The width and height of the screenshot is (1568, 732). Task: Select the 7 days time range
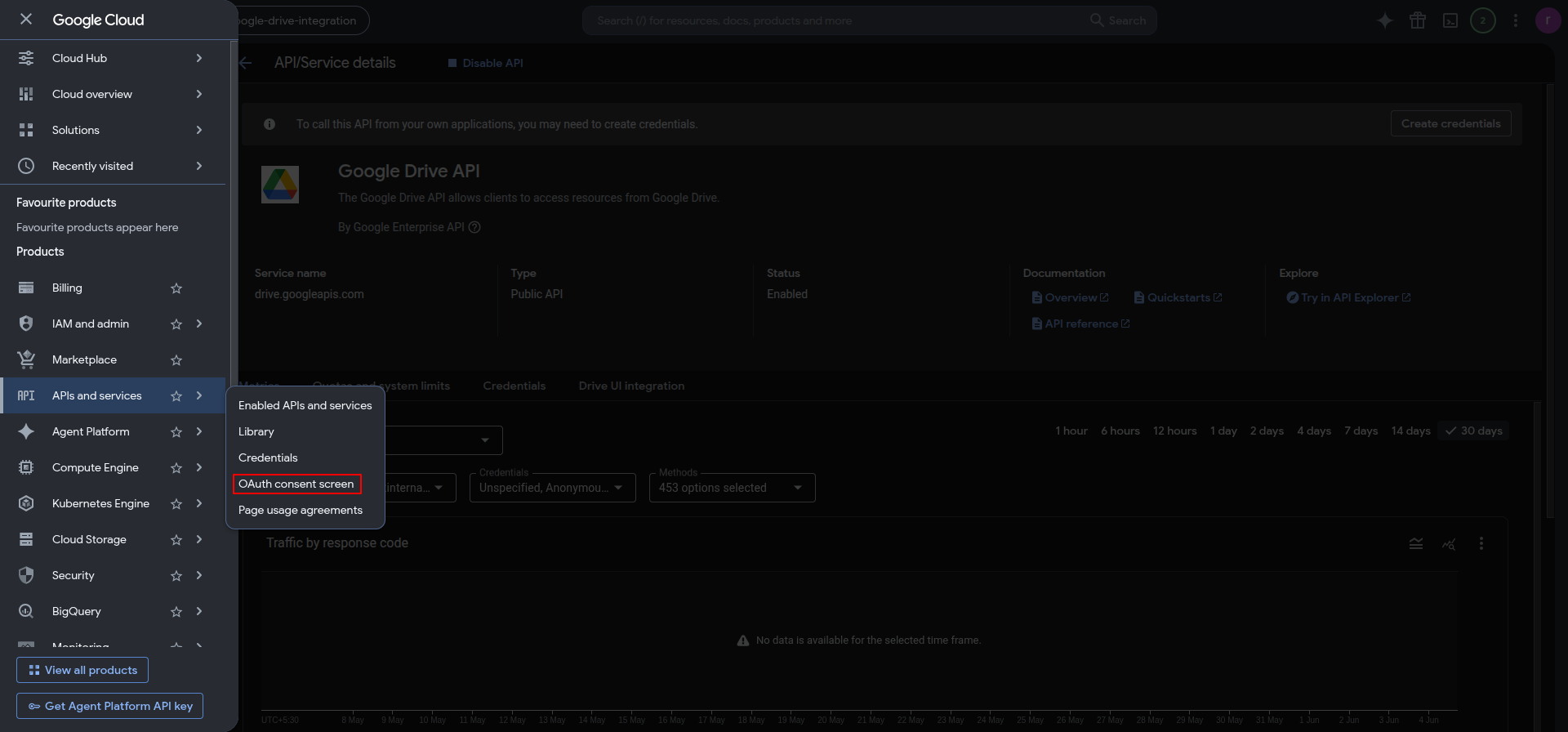[x=1361, y=431]
